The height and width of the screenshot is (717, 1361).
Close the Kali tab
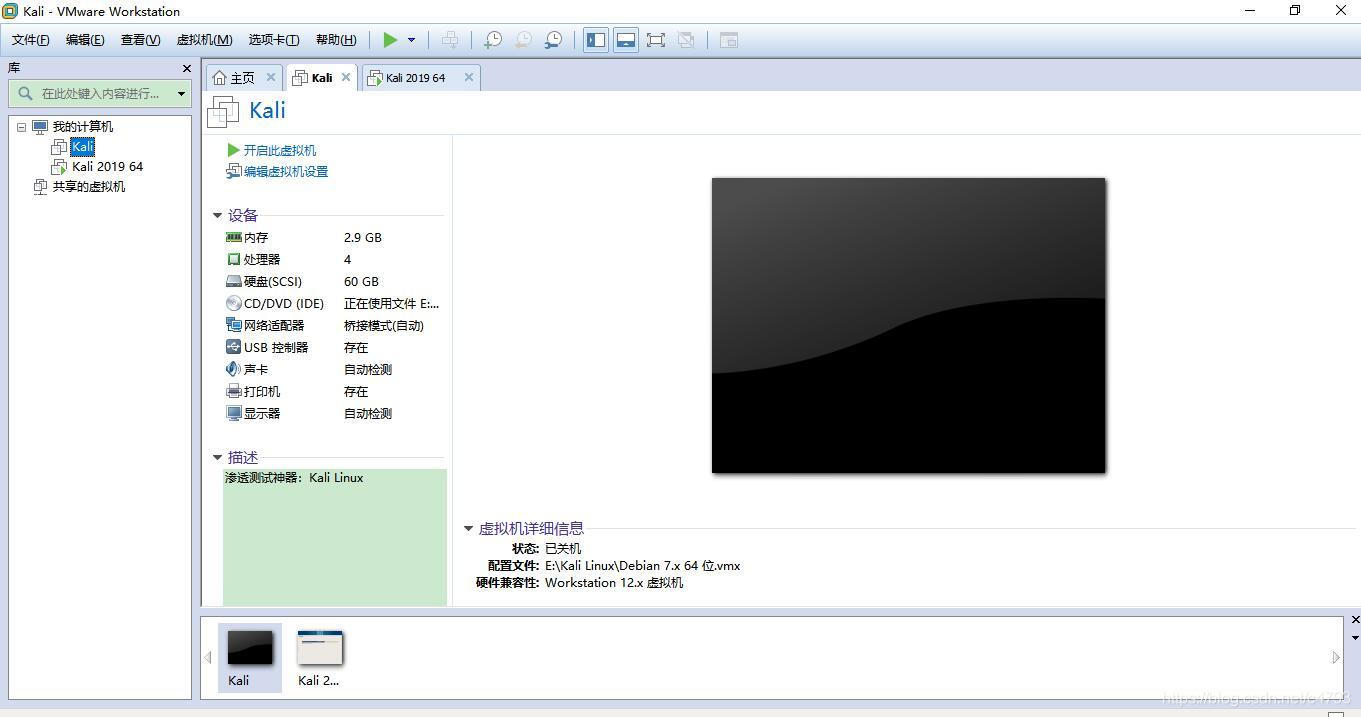pyautogui.click(x=346, y=77)
